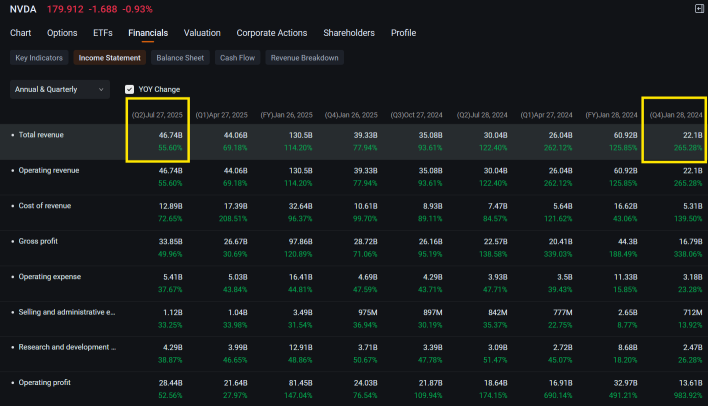Open the Corporate Actions tab
Viewport: 708px width, 406px height.
[x=272, y=33]
